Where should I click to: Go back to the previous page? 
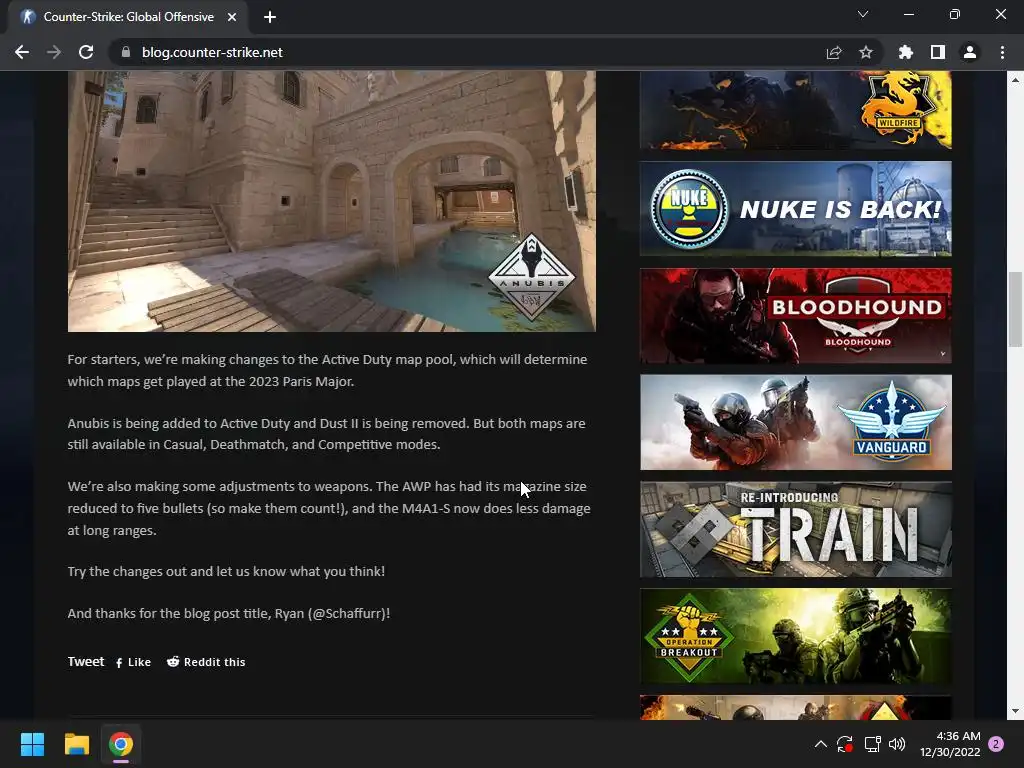(22, 52)
